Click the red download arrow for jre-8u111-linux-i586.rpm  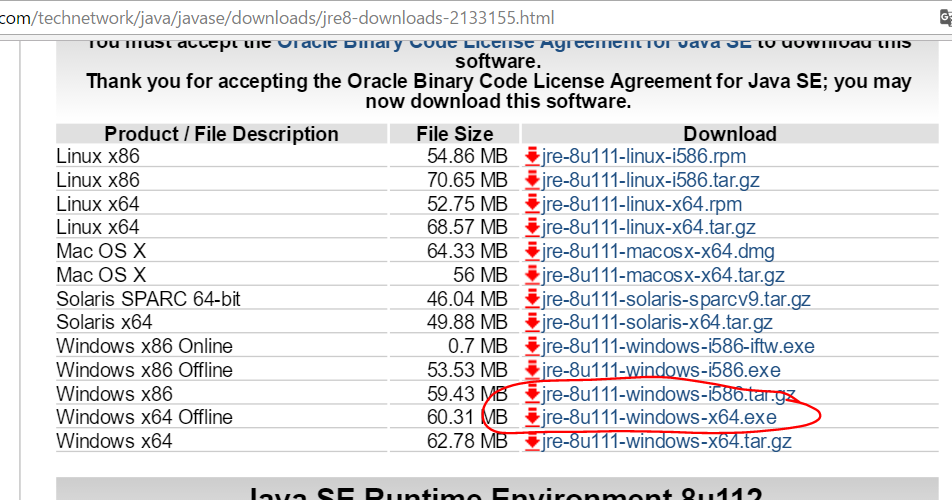point(532,157)
